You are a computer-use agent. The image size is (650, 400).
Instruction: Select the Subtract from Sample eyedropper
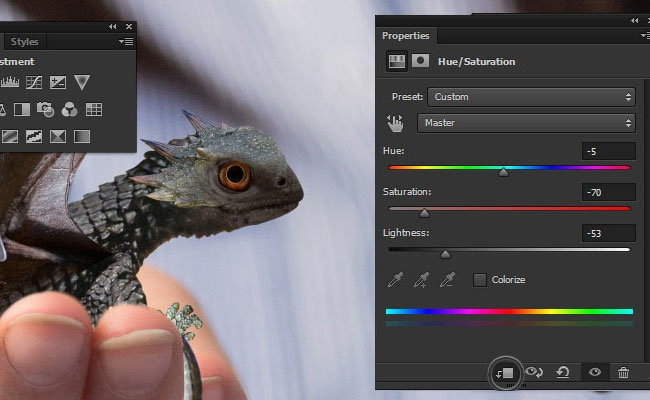[x=447, y=280]
